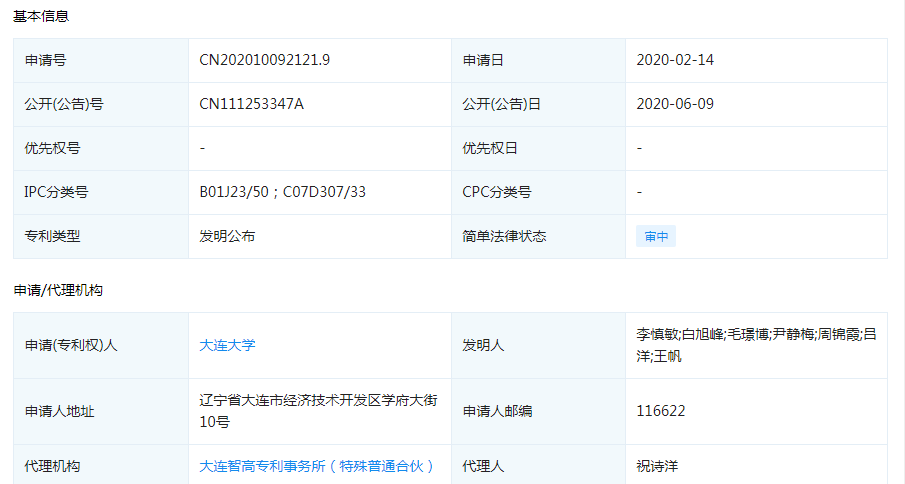Open the 大连智高专利事务所 agency link
This screenshot has width=905, height=484.
coord(317,466)
